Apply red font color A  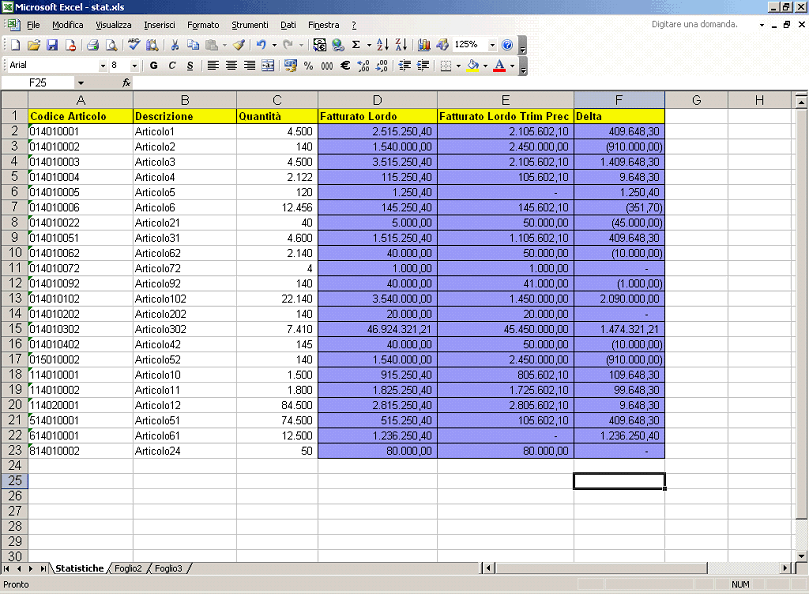(x=499, y=66)
